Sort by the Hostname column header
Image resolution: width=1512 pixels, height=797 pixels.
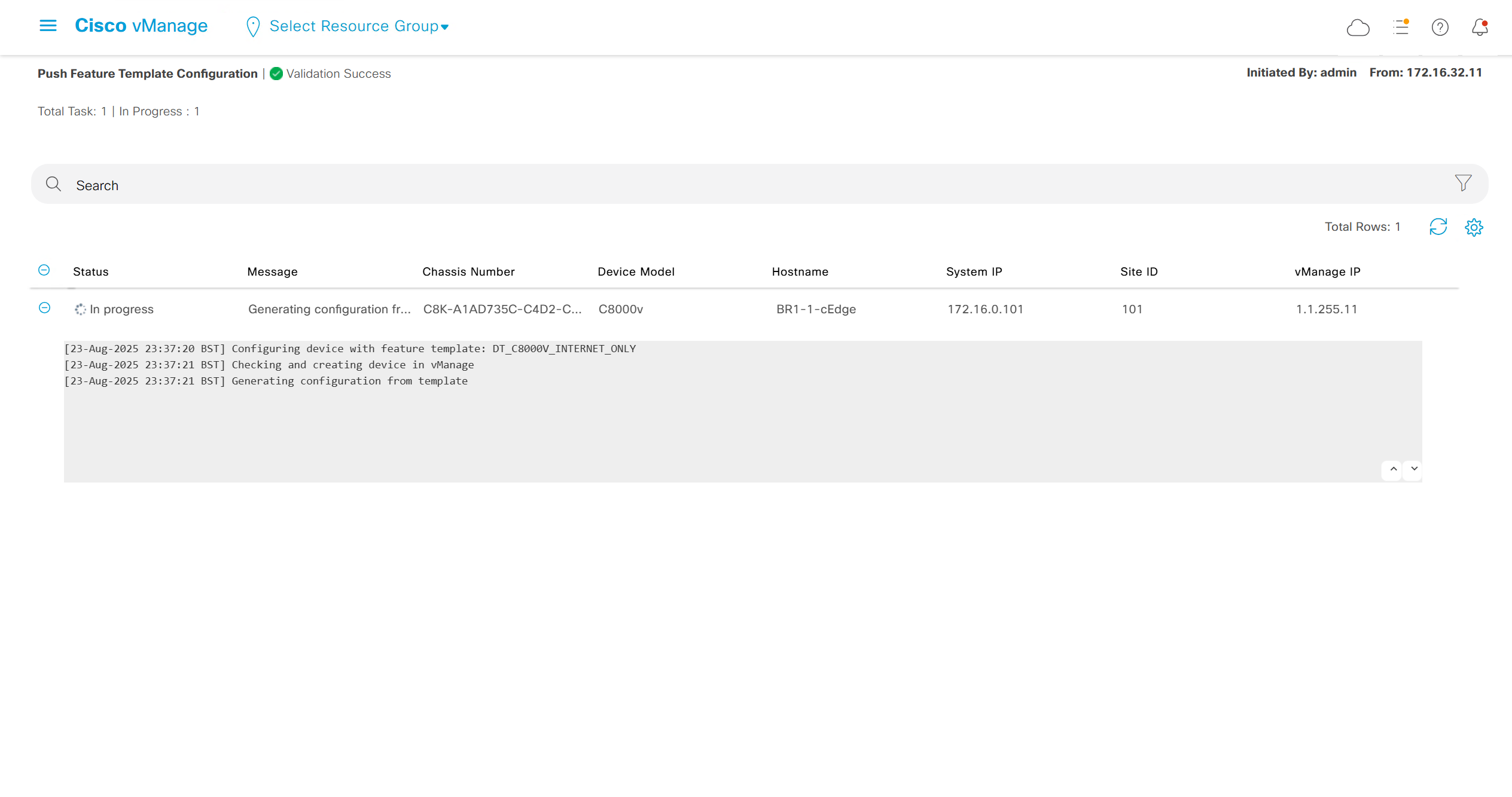pos(800,272)
